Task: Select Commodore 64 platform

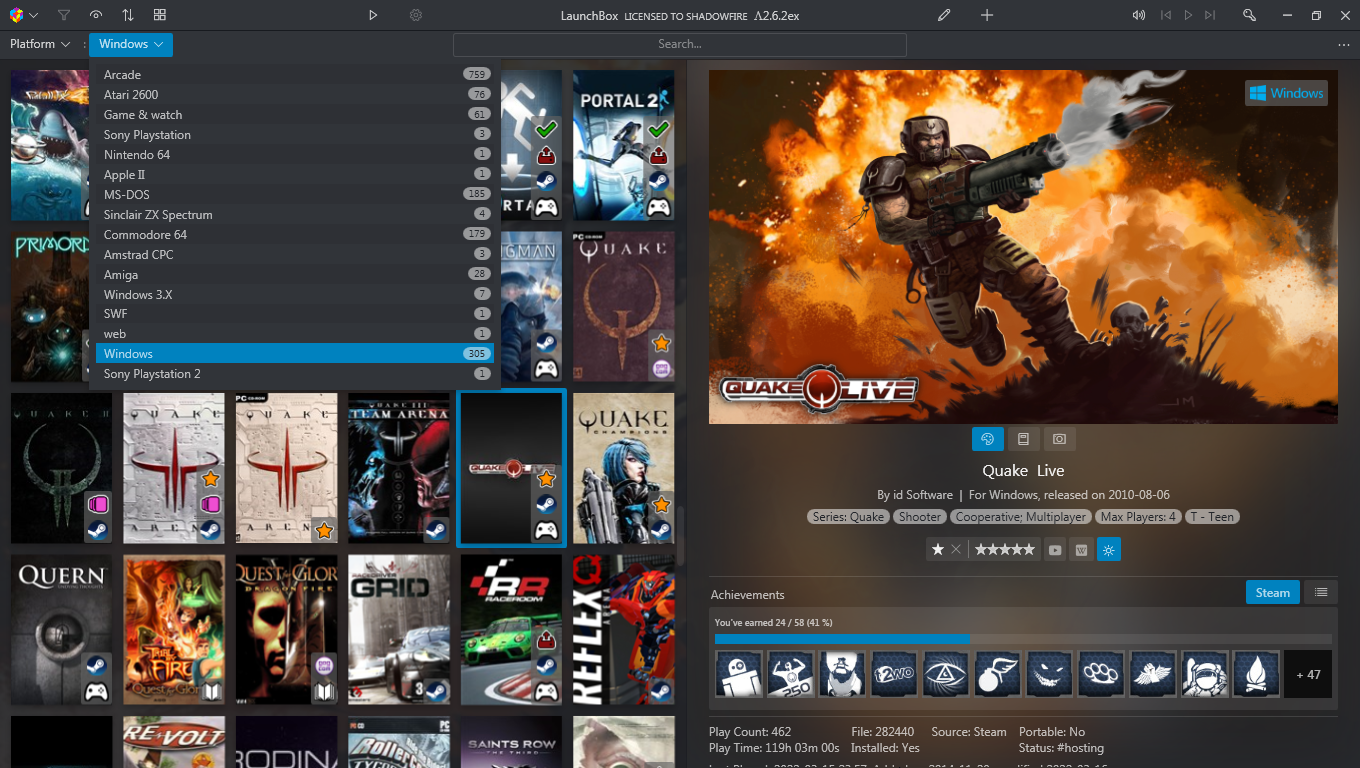Action: (x=295, y=235)
